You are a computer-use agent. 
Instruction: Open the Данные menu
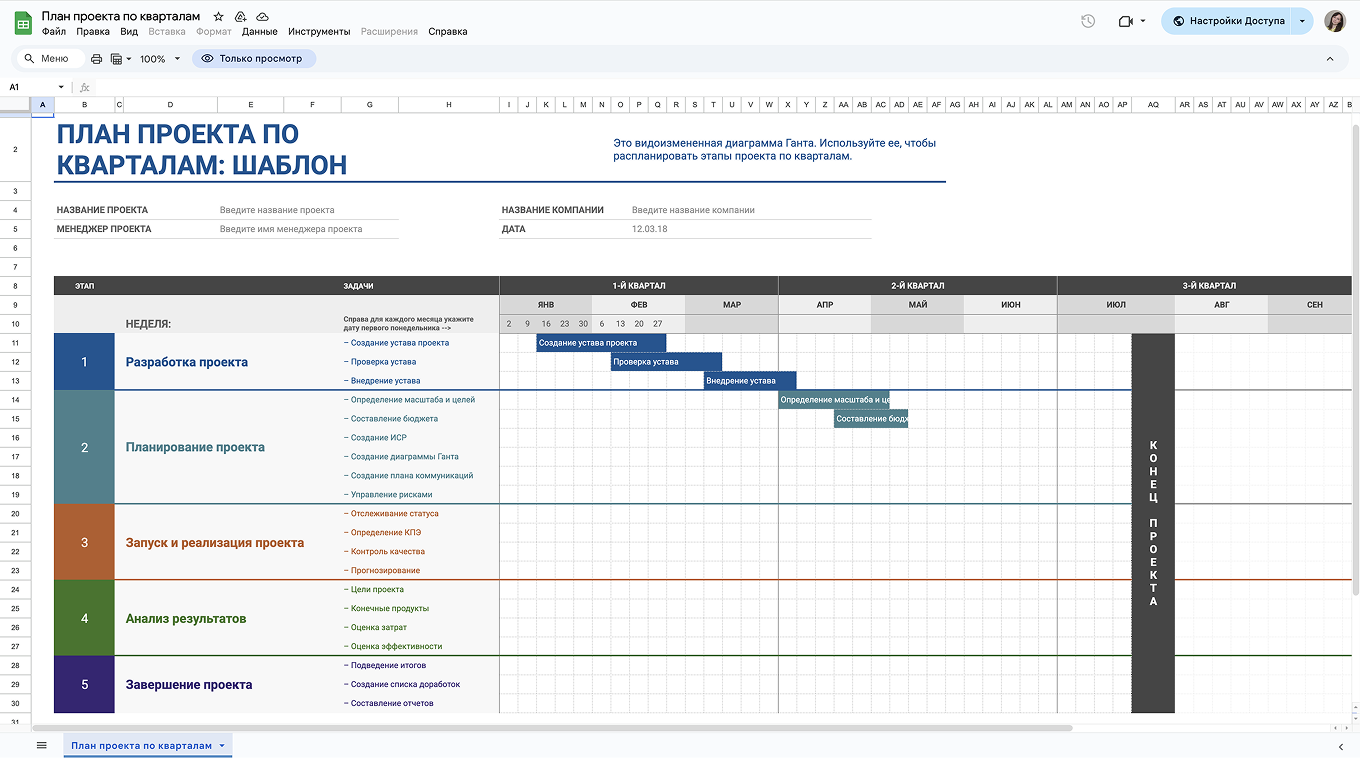point(259,32)
